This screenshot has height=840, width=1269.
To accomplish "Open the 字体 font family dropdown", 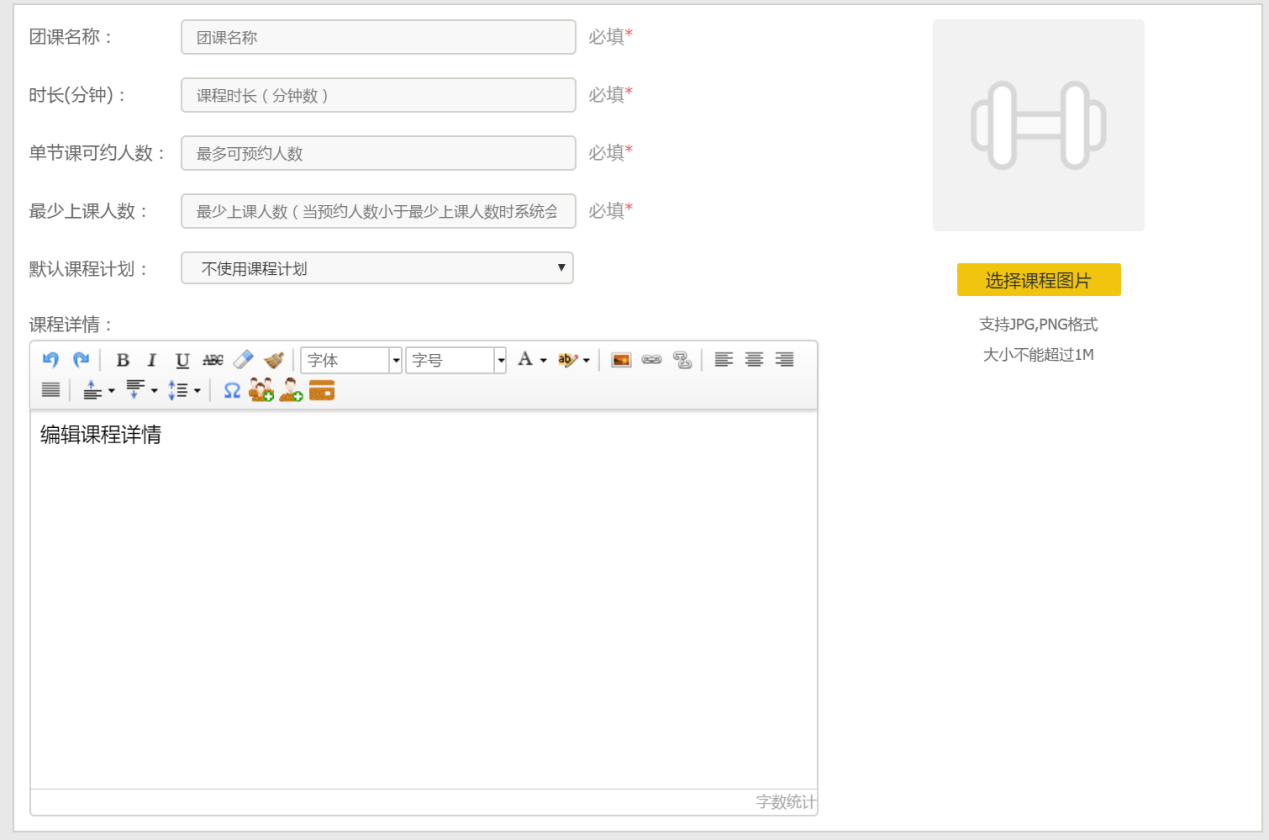I will 351,360.
